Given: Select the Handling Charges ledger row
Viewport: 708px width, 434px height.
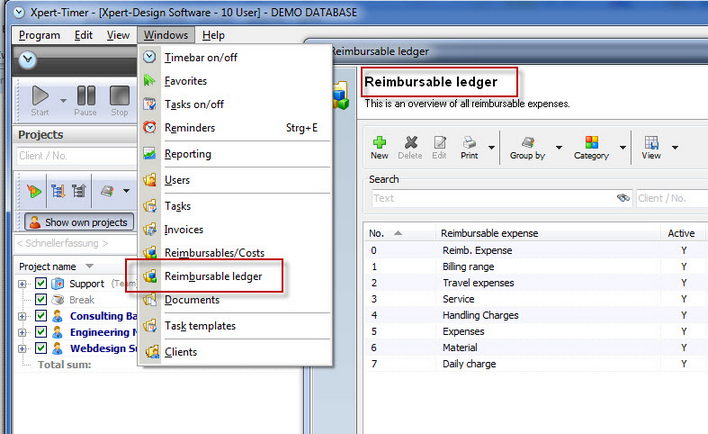Looking at the screenshot, I should [x=536, y=315].
